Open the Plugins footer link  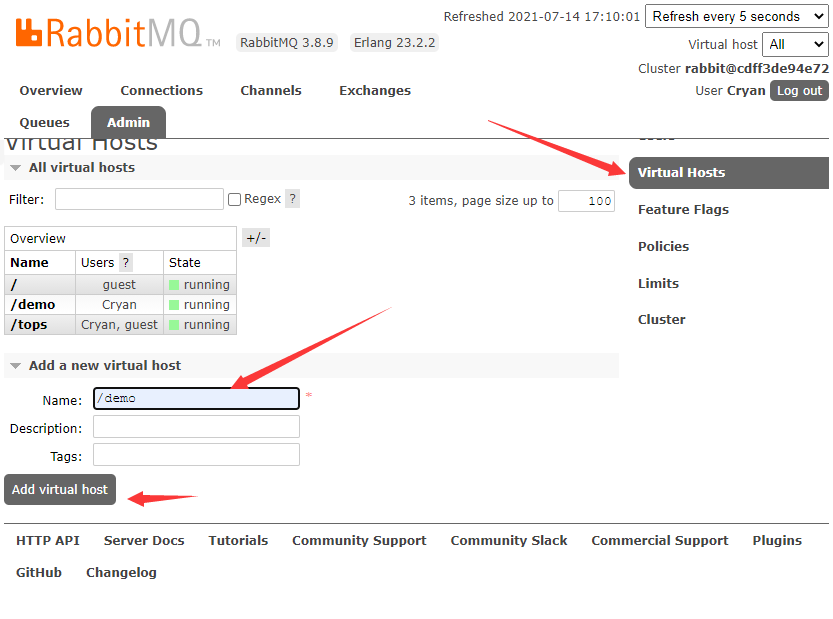click(x=777, y=540)
